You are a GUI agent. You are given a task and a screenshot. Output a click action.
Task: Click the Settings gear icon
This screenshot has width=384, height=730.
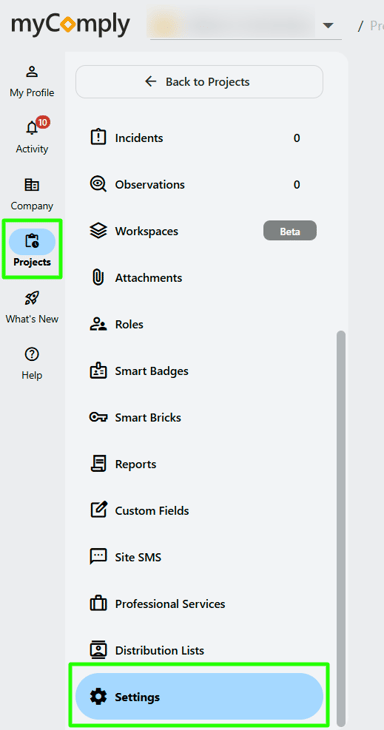pyautogui.click(x=98, y=697)
